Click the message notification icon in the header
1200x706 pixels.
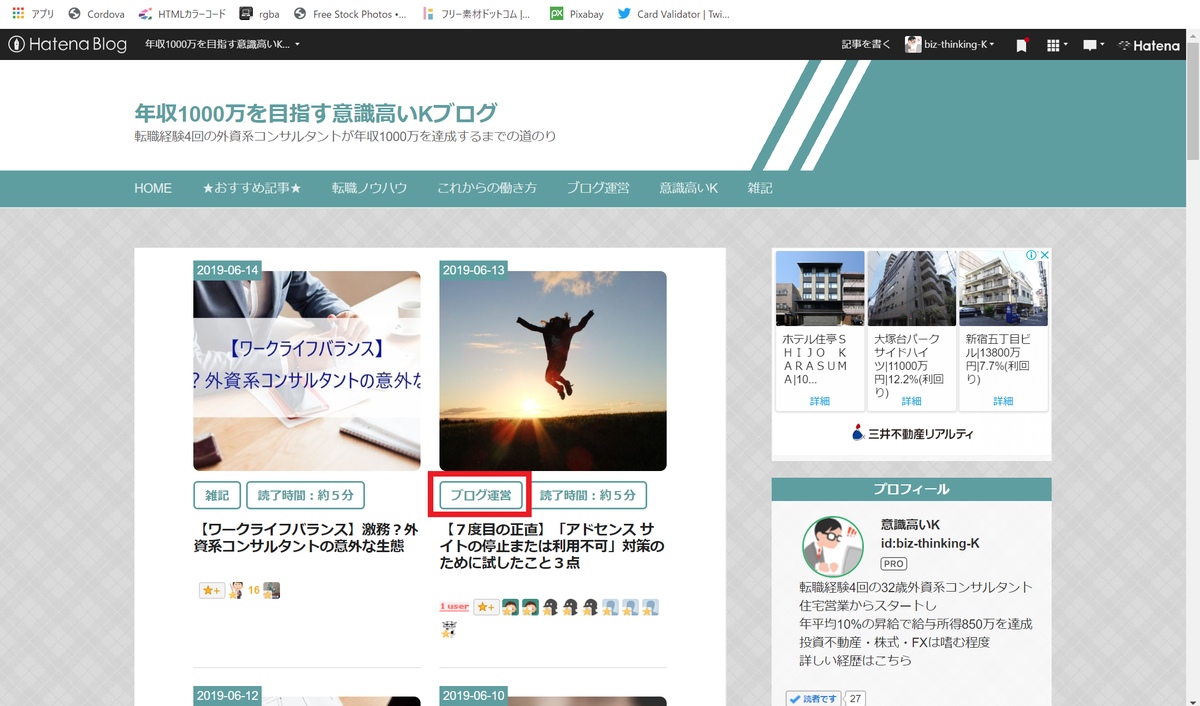(x=1089, y=44)
